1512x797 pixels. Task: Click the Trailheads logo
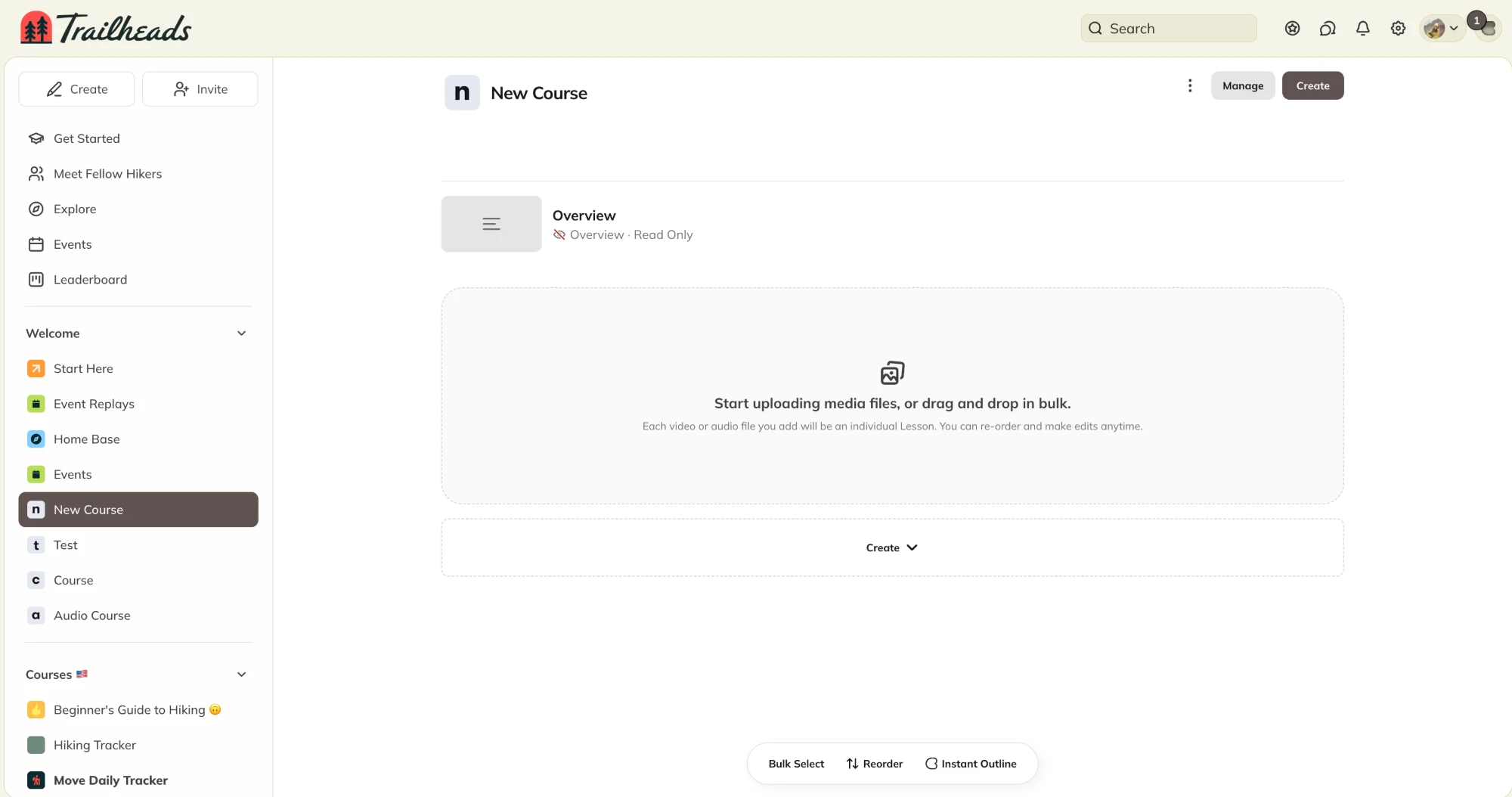106,28
